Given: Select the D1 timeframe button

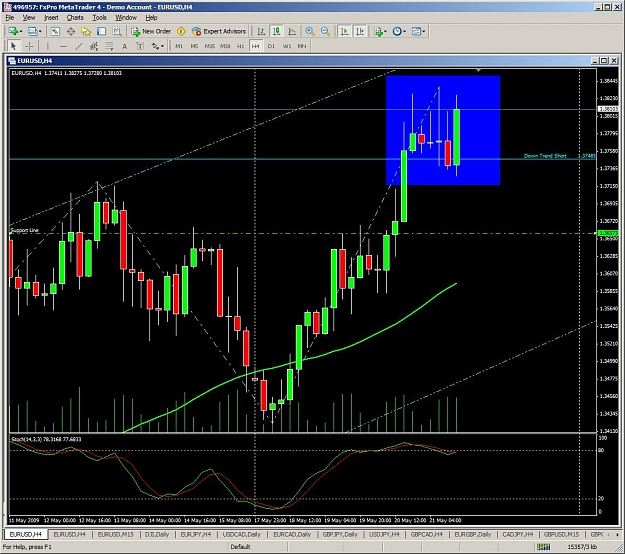Looking at the screenshot, I should (x=271, y=46).
